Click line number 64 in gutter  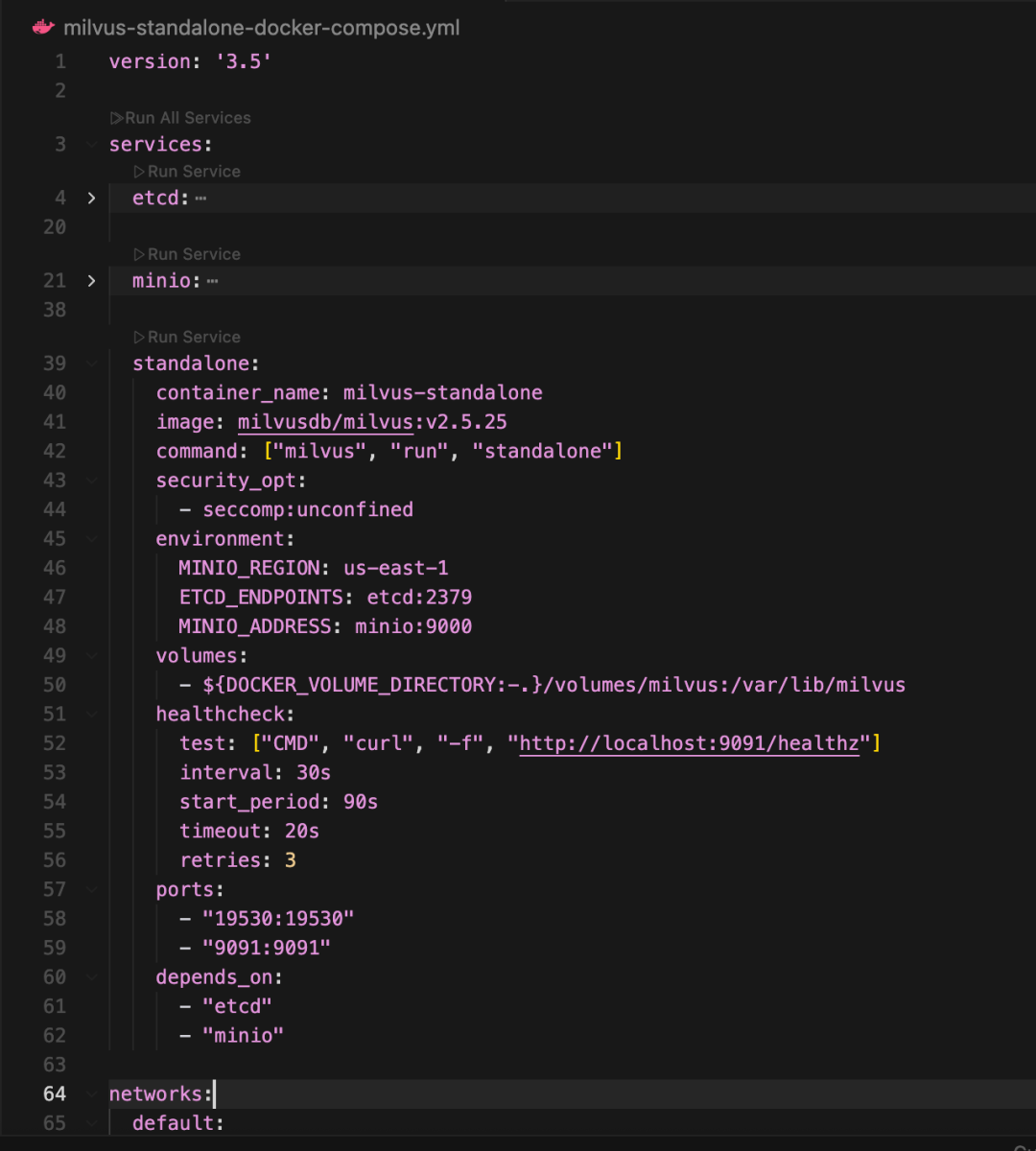(x=55, y=1093)
